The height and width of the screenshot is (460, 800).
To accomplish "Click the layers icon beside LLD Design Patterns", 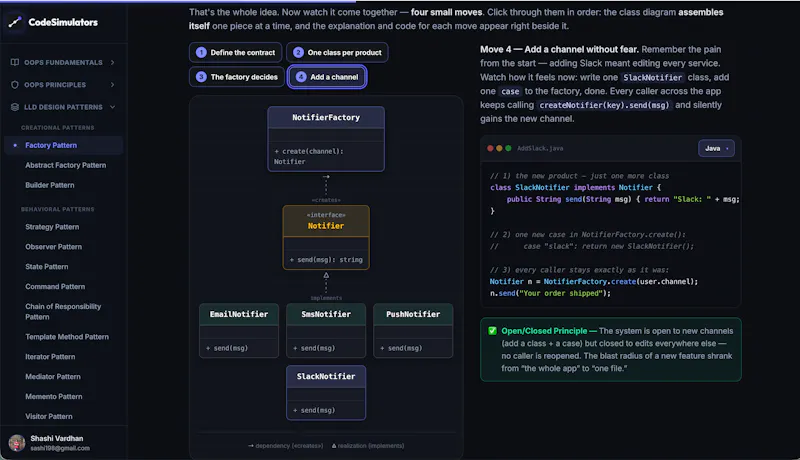I will coord(15,107).
